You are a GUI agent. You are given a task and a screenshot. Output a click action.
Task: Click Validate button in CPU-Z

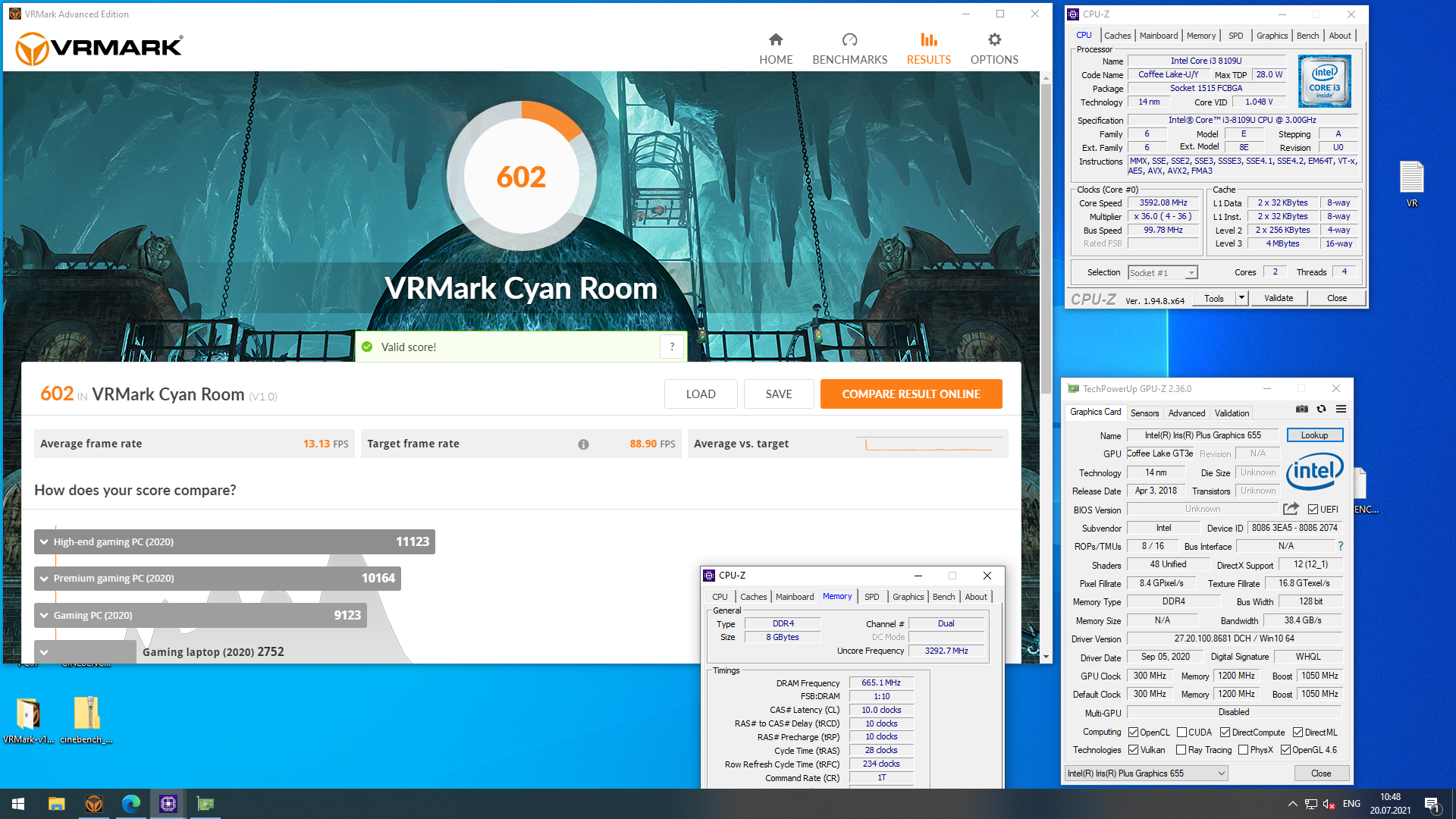tap(1279, 298)
